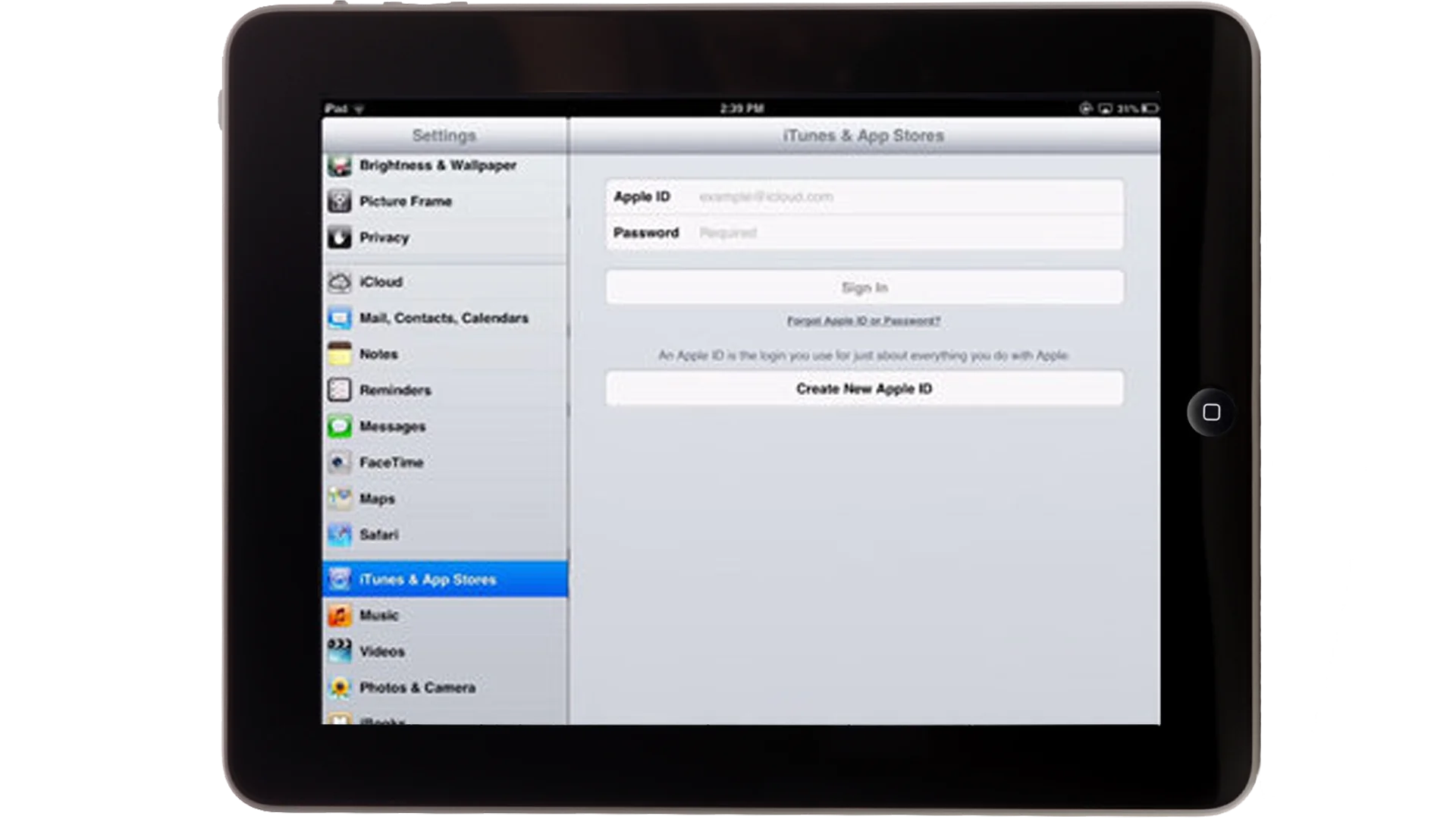
Task: Open iCloud settings row
Action: (x=445, y=282)
